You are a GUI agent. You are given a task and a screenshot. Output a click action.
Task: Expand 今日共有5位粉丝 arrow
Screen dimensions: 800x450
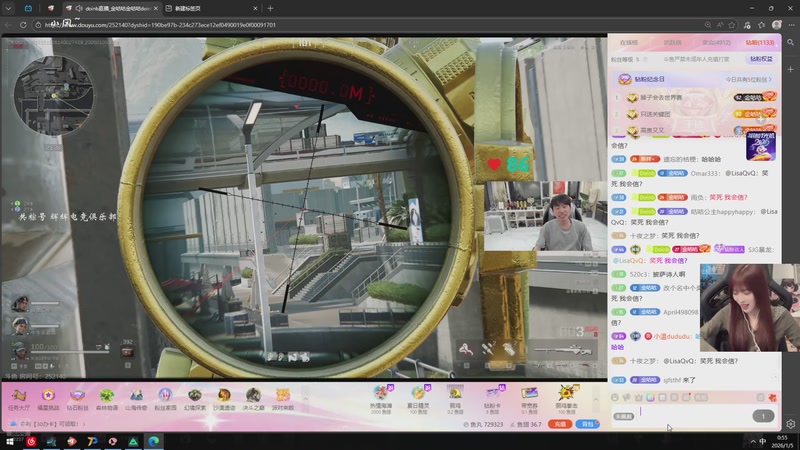tap(770, 80)
